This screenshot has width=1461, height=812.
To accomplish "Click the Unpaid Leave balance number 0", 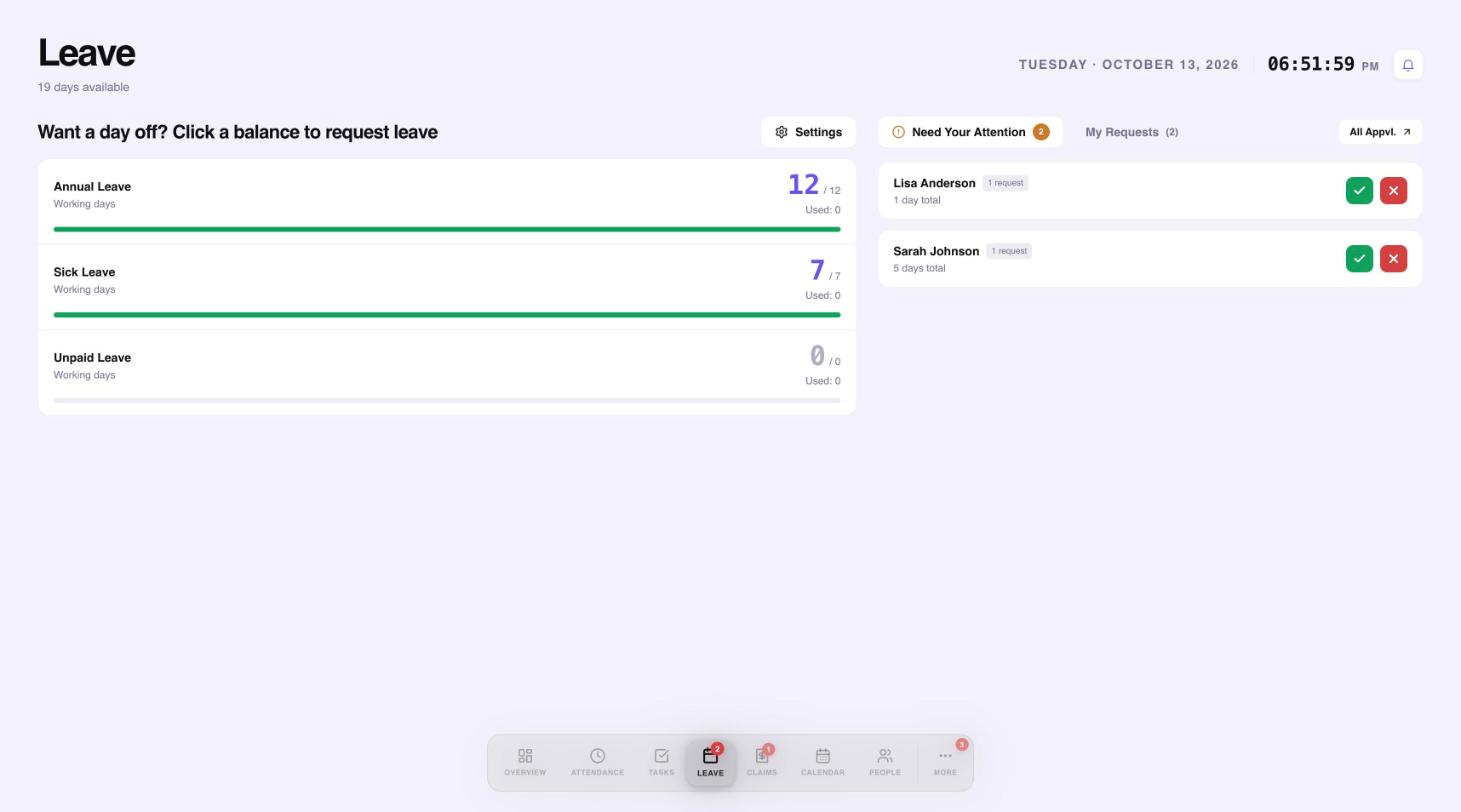I will click(x=817, y=356).
